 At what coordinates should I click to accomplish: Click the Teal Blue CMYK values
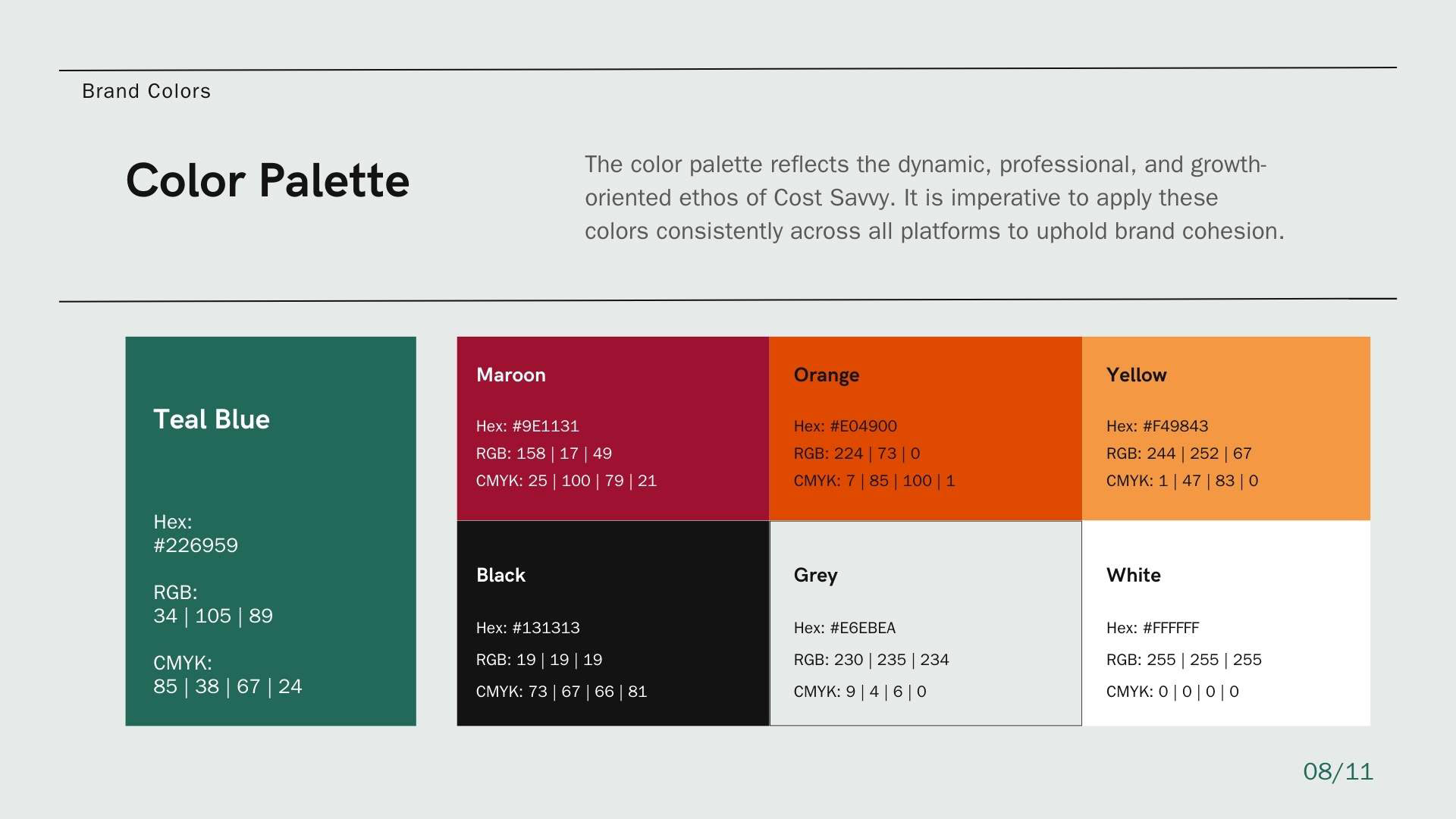pyautogui.click(x=227, y=686)
